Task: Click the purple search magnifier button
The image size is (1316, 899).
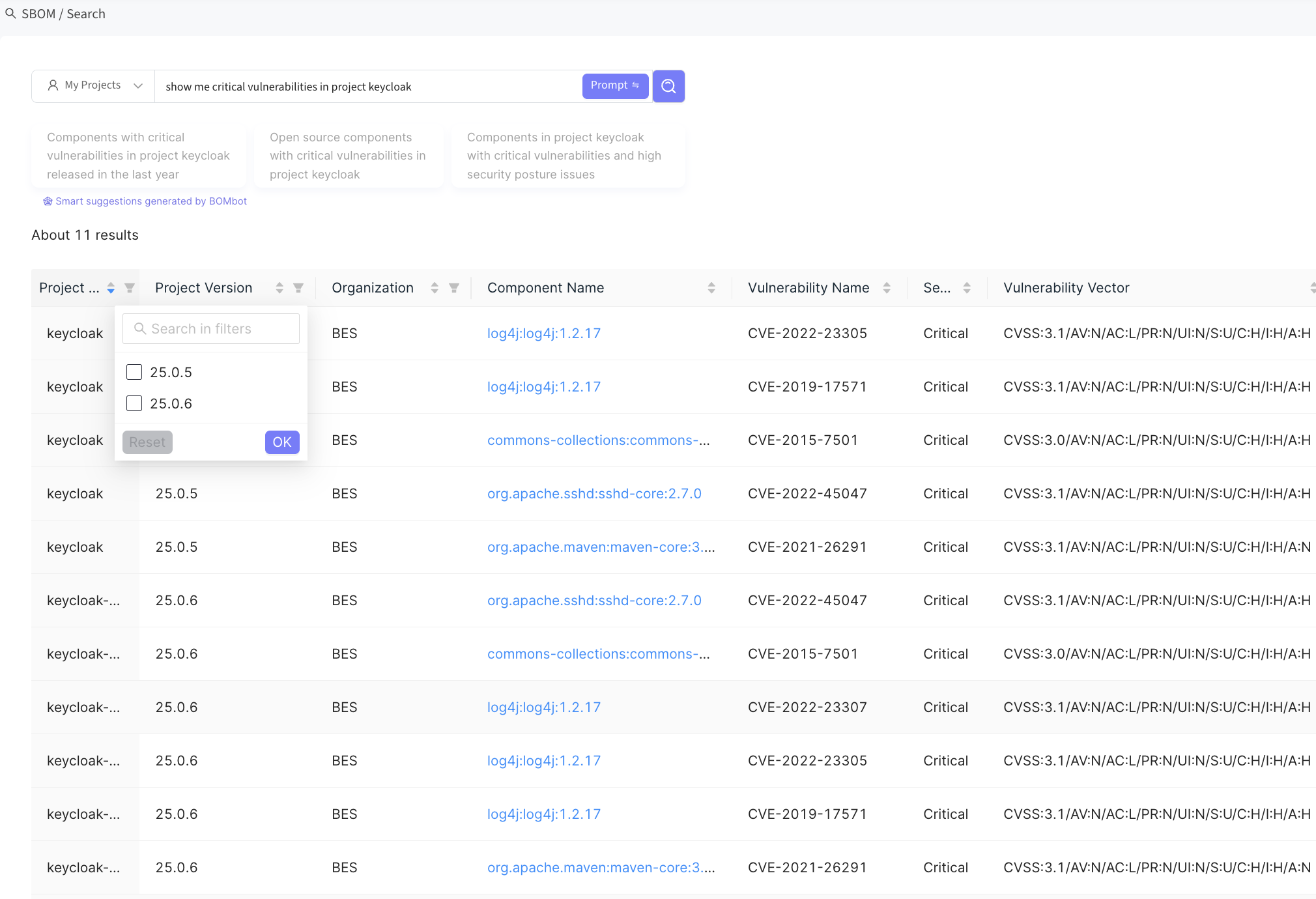Action: click(668, 86)
